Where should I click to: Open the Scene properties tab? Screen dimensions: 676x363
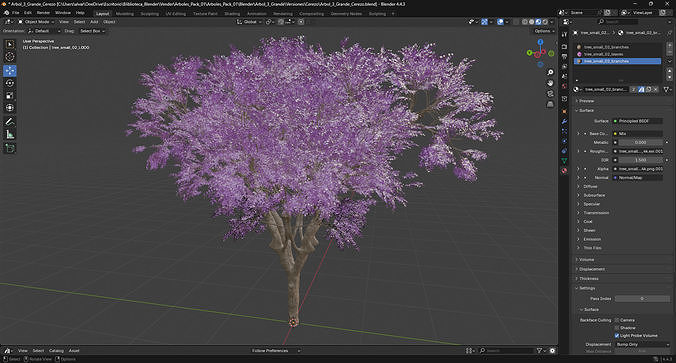pos(564,76)
